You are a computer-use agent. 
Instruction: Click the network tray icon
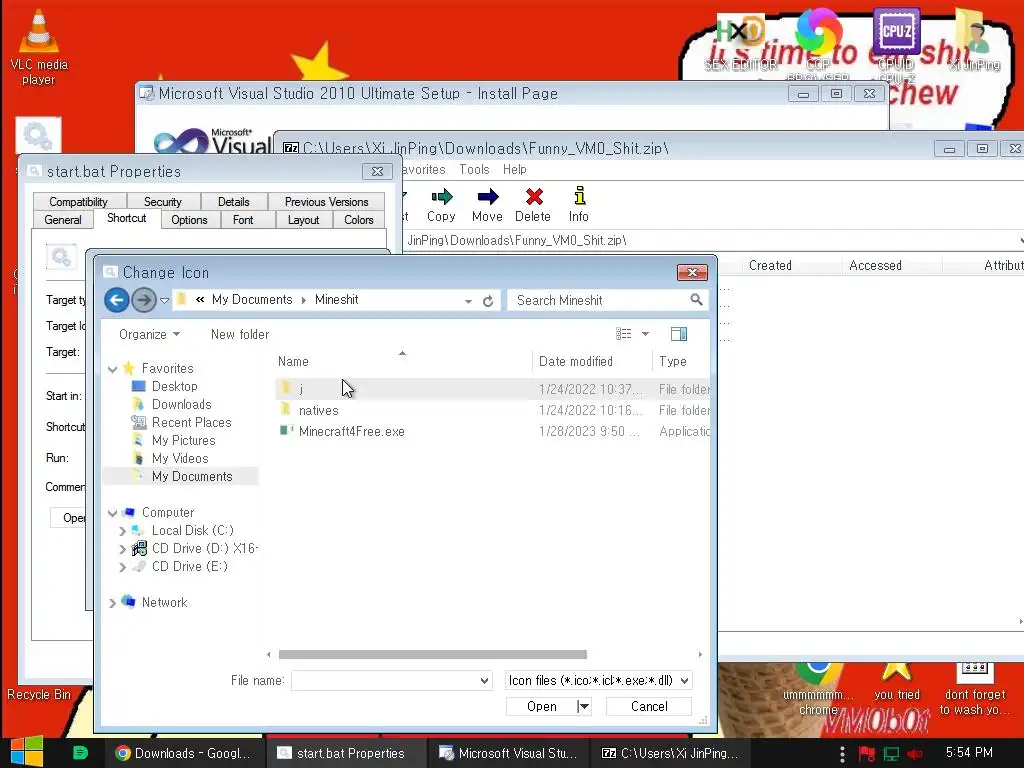pos(891,754)
